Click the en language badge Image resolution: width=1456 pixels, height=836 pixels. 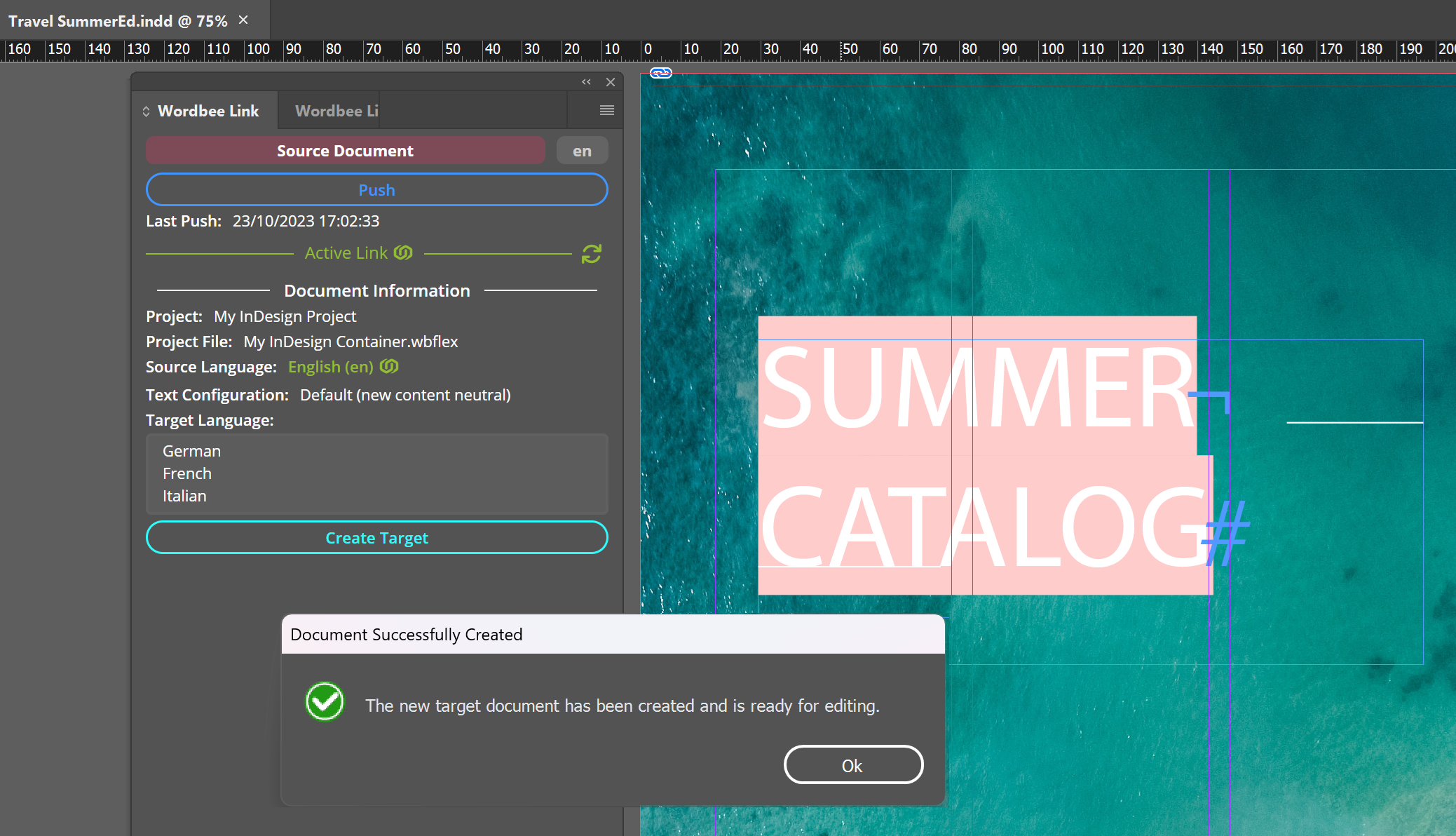coord(582,151)
